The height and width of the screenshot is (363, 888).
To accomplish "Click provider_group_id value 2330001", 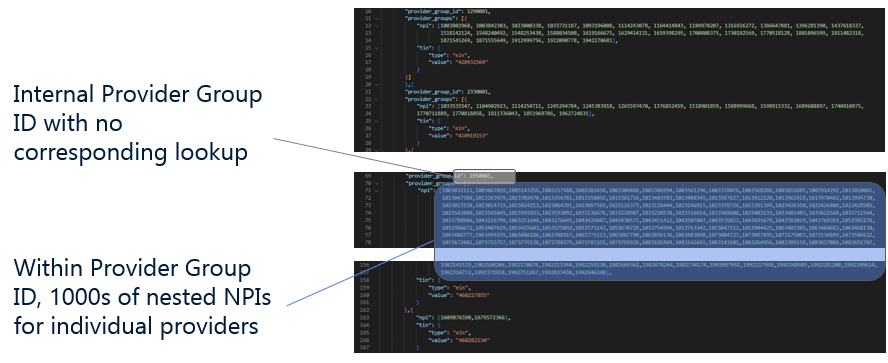I will (x=477, y=91).
